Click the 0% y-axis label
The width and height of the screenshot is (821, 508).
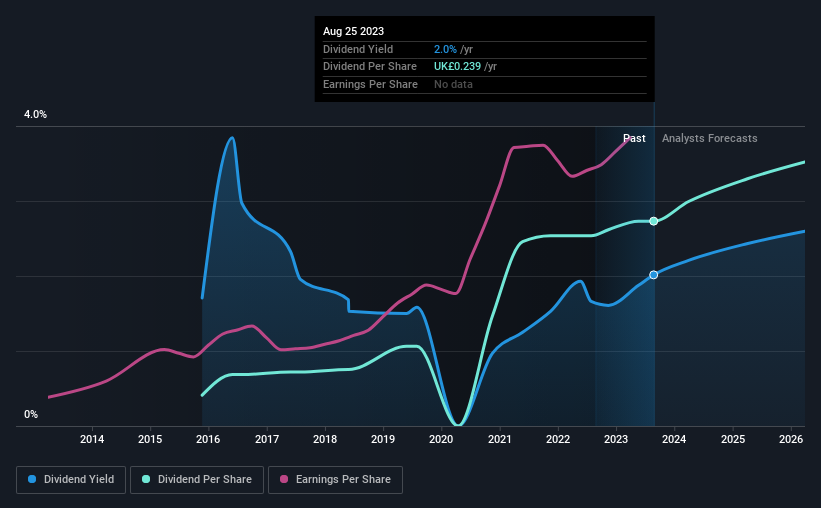pyautogui.click(x=31, y=414)
